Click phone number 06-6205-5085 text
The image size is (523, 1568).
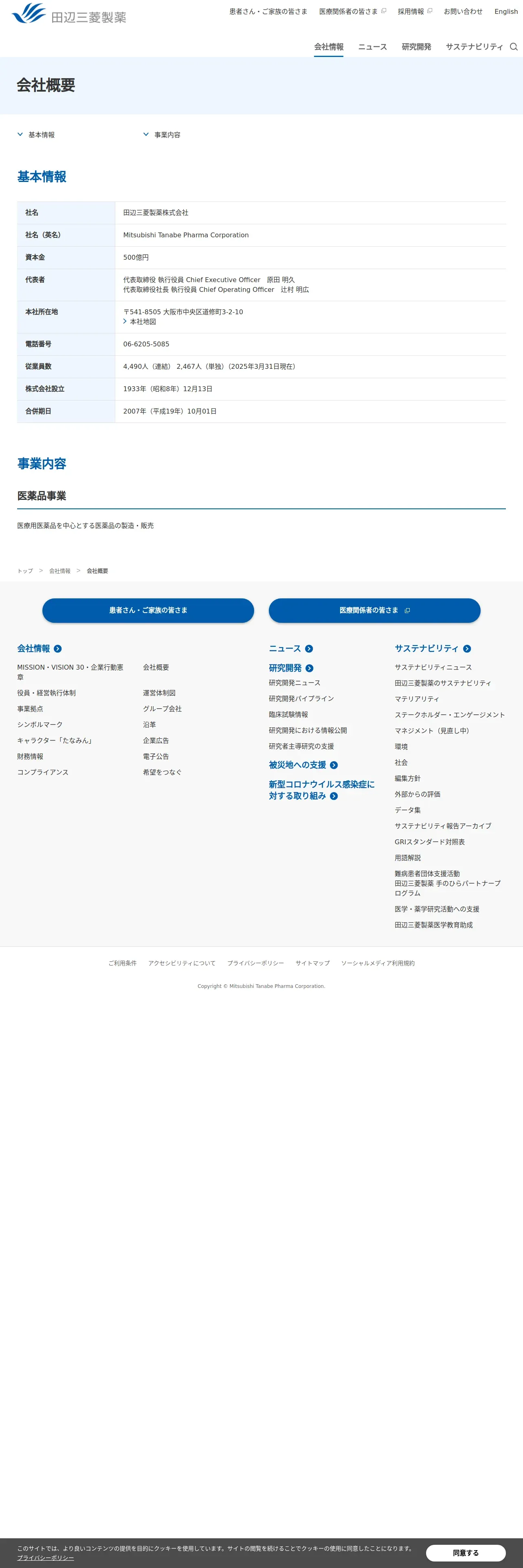coord(146,344)
